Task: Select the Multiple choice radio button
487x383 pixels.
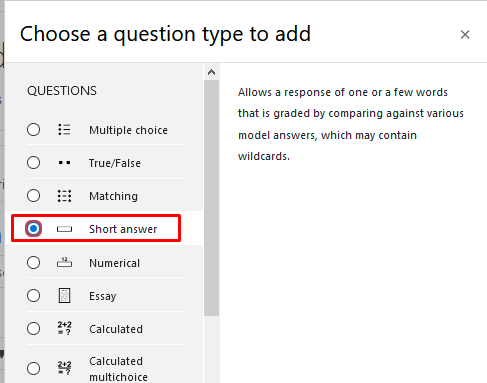Action: (33, 130)
